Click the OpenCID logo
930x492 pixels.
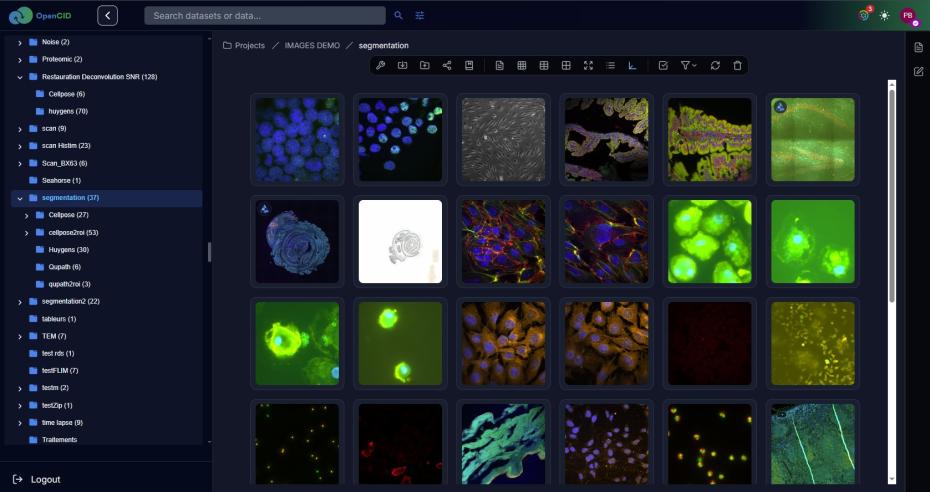point(40,15)
